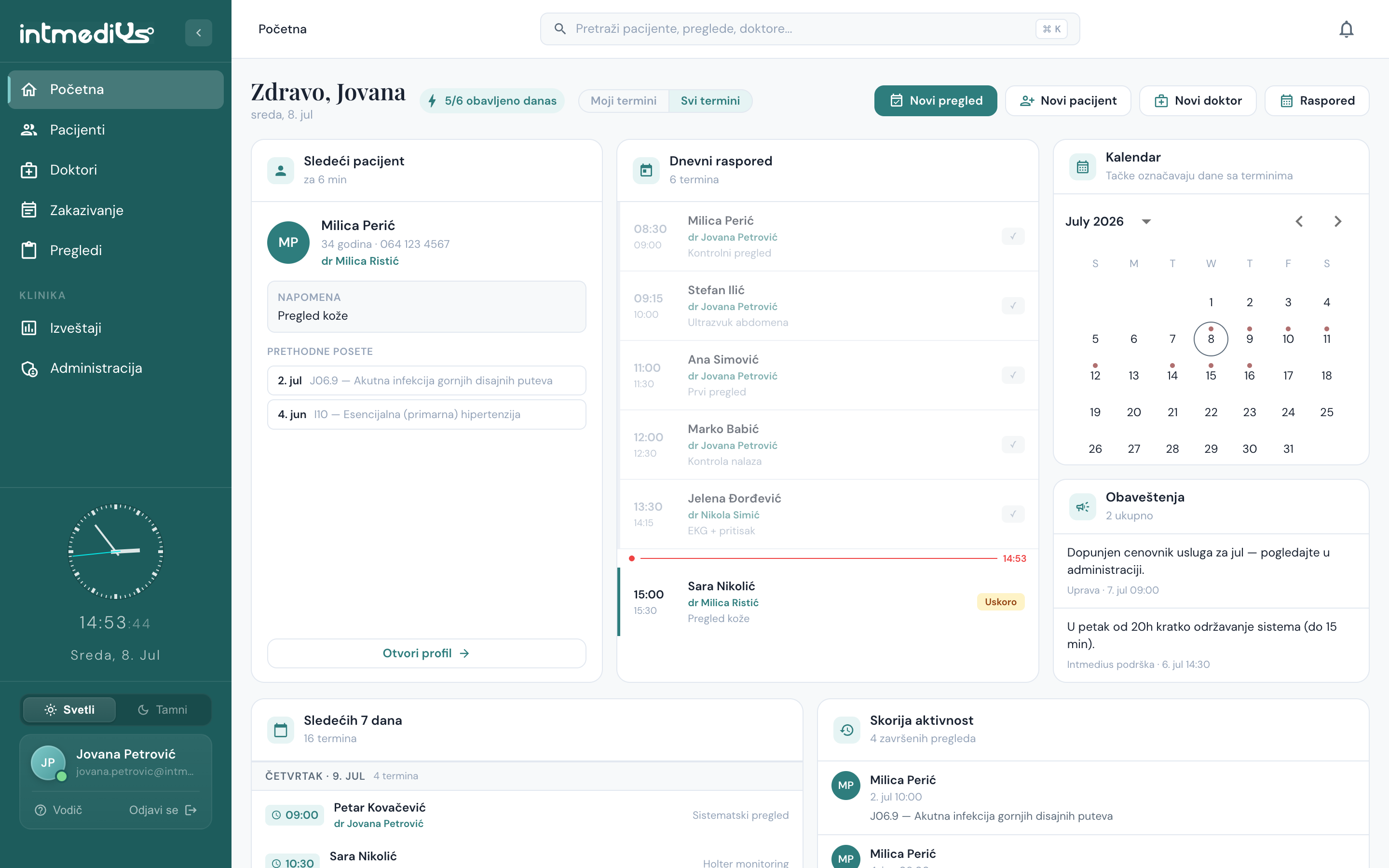This screenshot has height=868, width=1389.
Task: Select Moji termini filter
Action: click(623, 100)
